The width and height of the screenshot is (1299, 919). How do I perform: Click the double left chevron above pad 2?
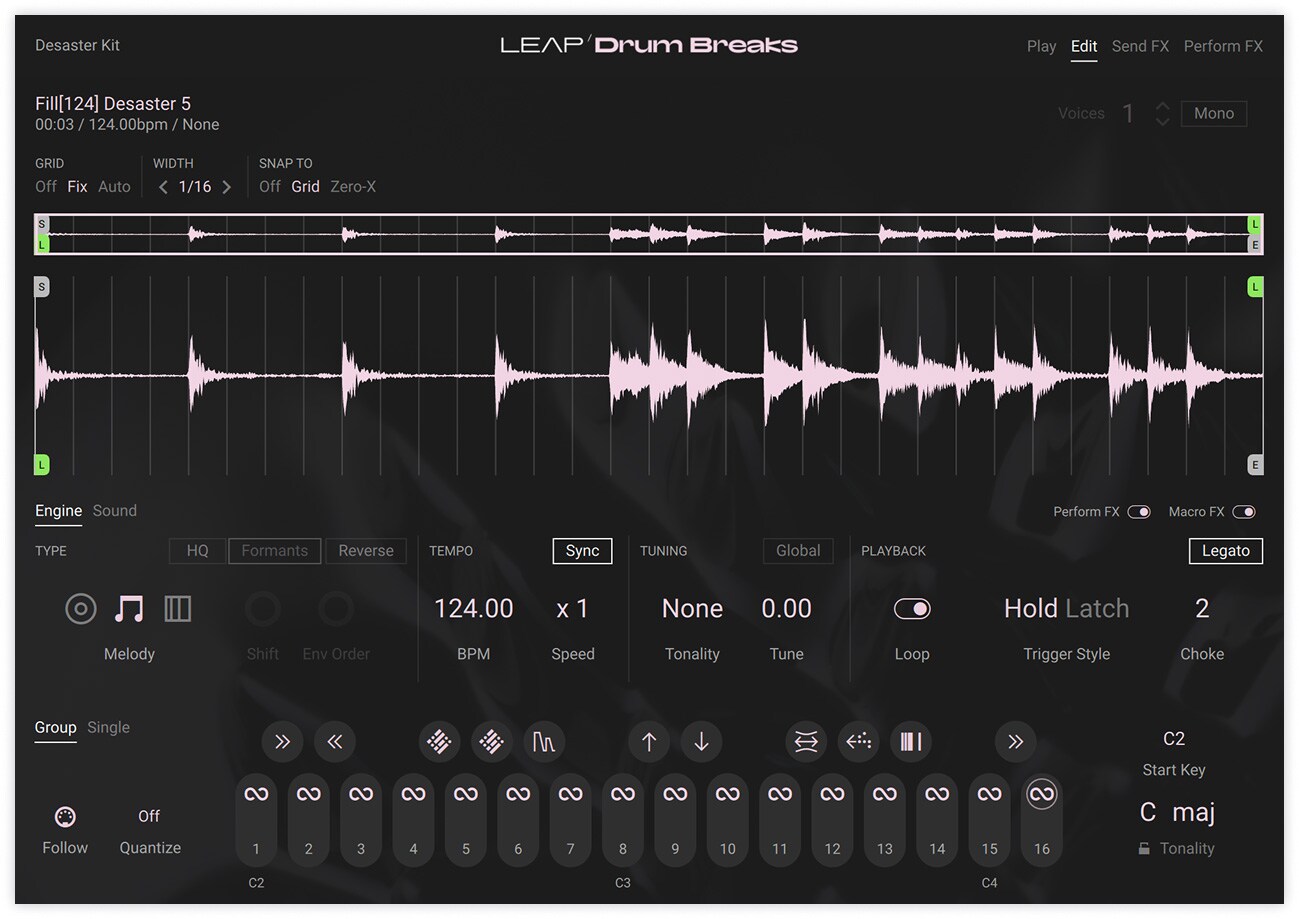[x=334, y=742]
